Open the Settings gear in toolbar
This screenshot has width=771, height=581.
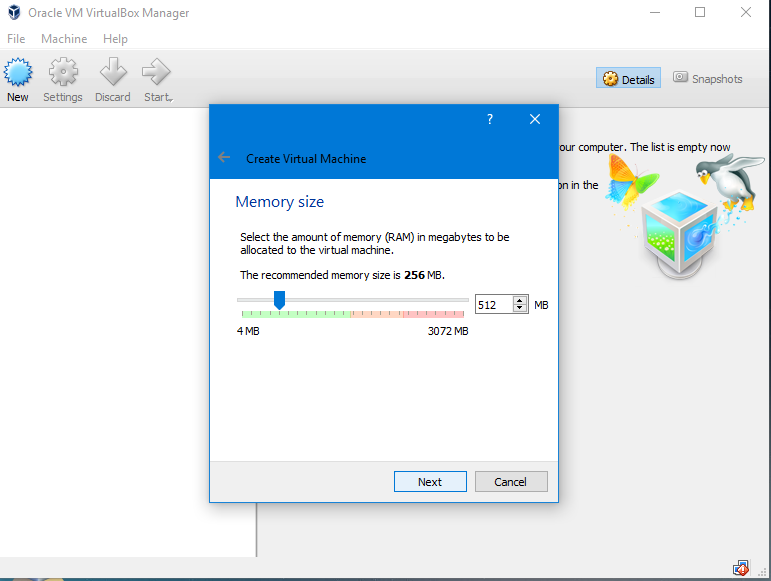(x=63, y=72)
